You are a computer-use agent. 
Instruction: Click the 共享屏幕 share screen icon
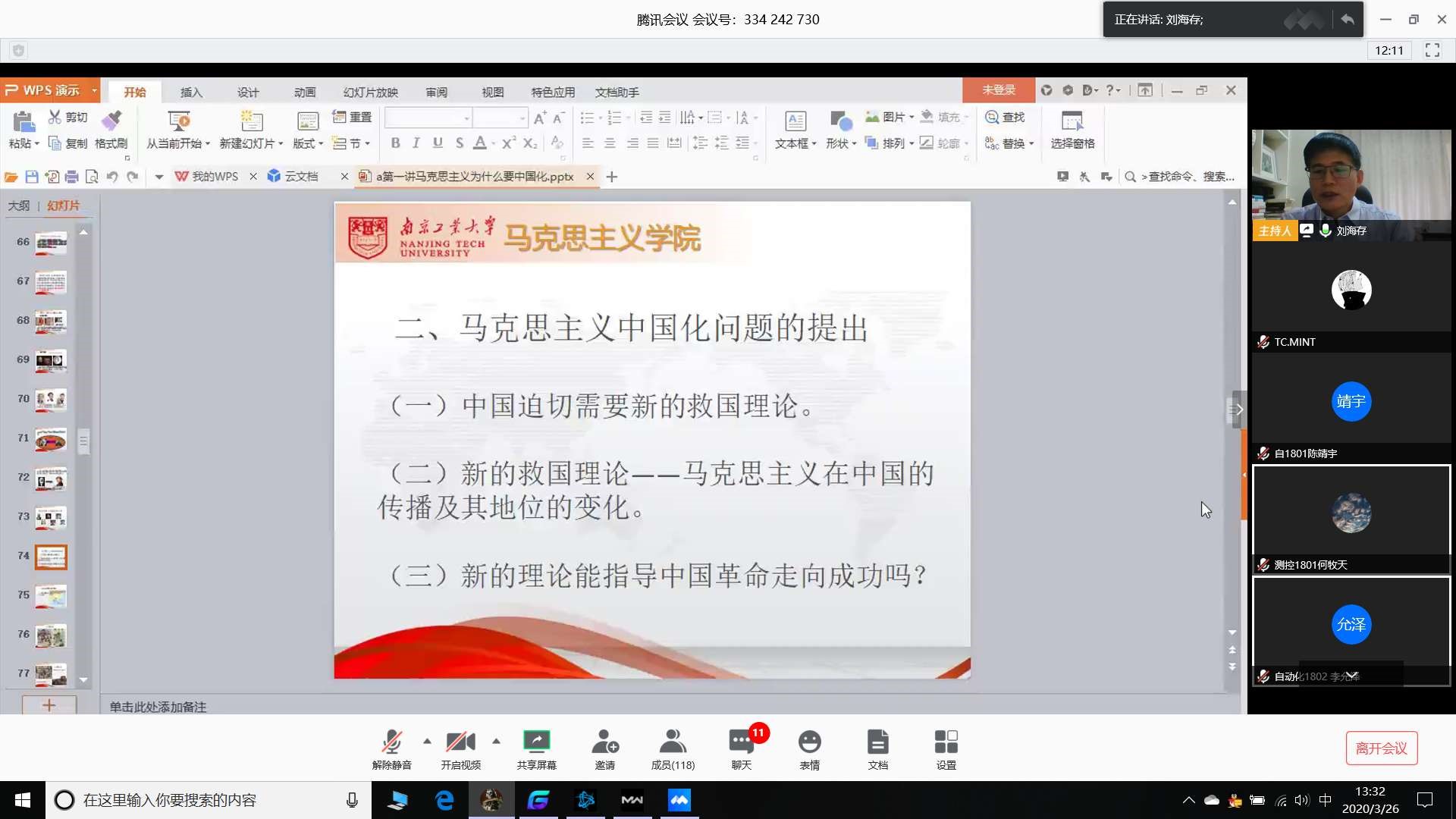(536, 742)
